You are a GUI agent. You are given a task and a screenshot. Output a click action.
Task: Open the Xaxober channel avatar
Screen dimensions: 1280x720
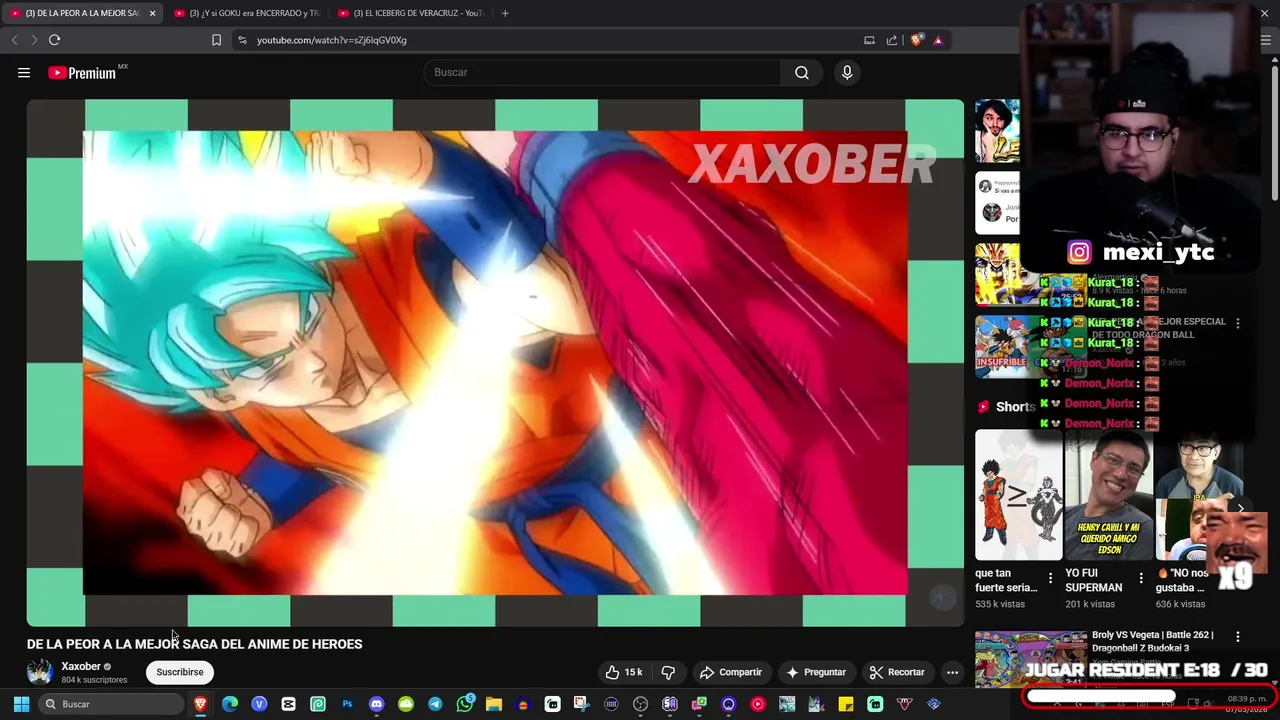[x=40, y=672]
